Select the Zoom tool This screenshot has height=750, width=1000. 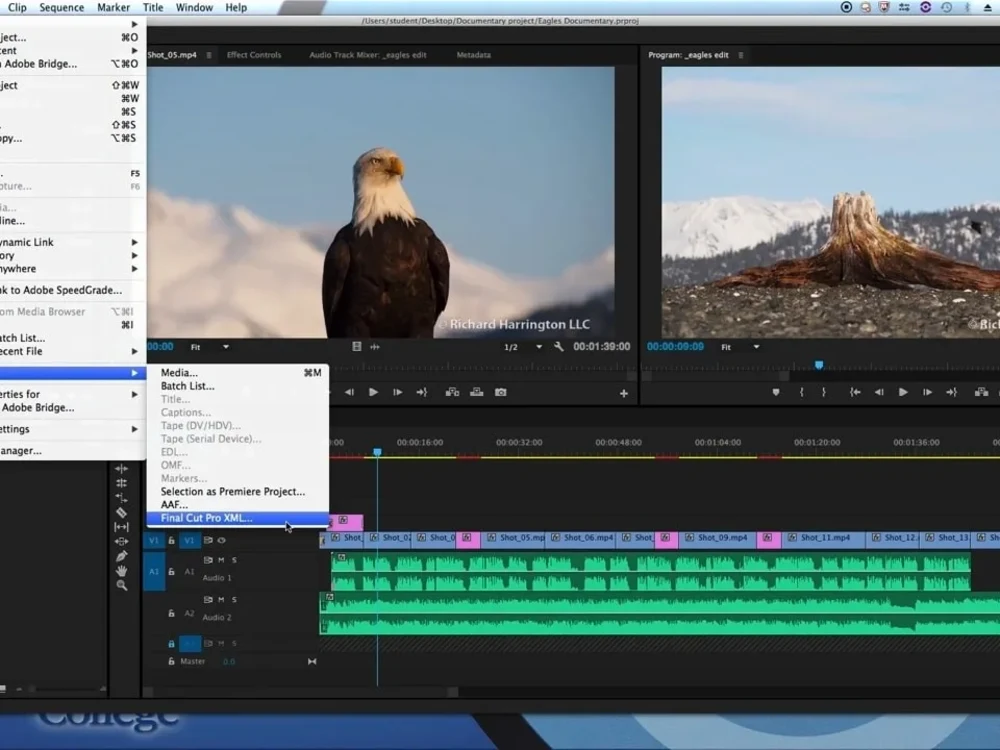pyautogui.click(x=121, y=585)
